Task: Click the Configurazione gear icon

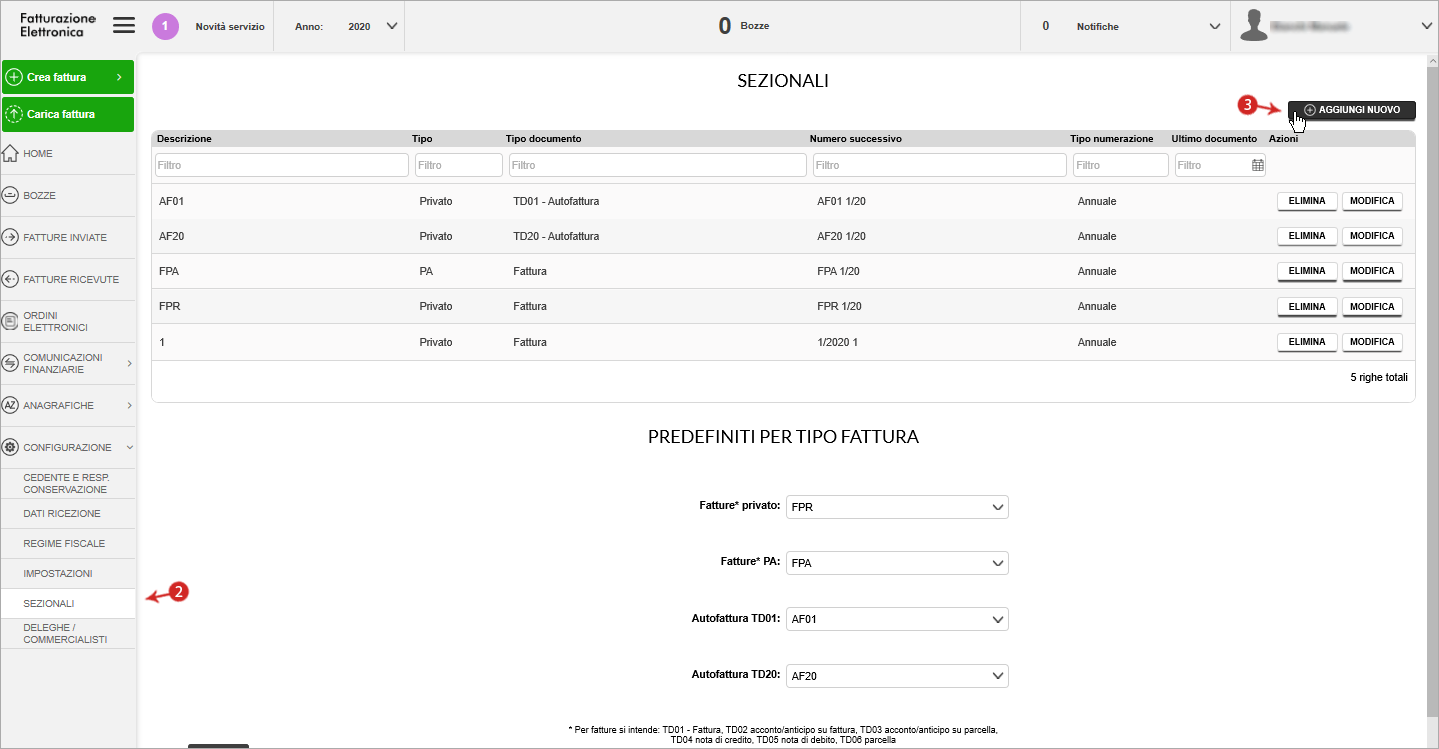Action: point(10,447)
